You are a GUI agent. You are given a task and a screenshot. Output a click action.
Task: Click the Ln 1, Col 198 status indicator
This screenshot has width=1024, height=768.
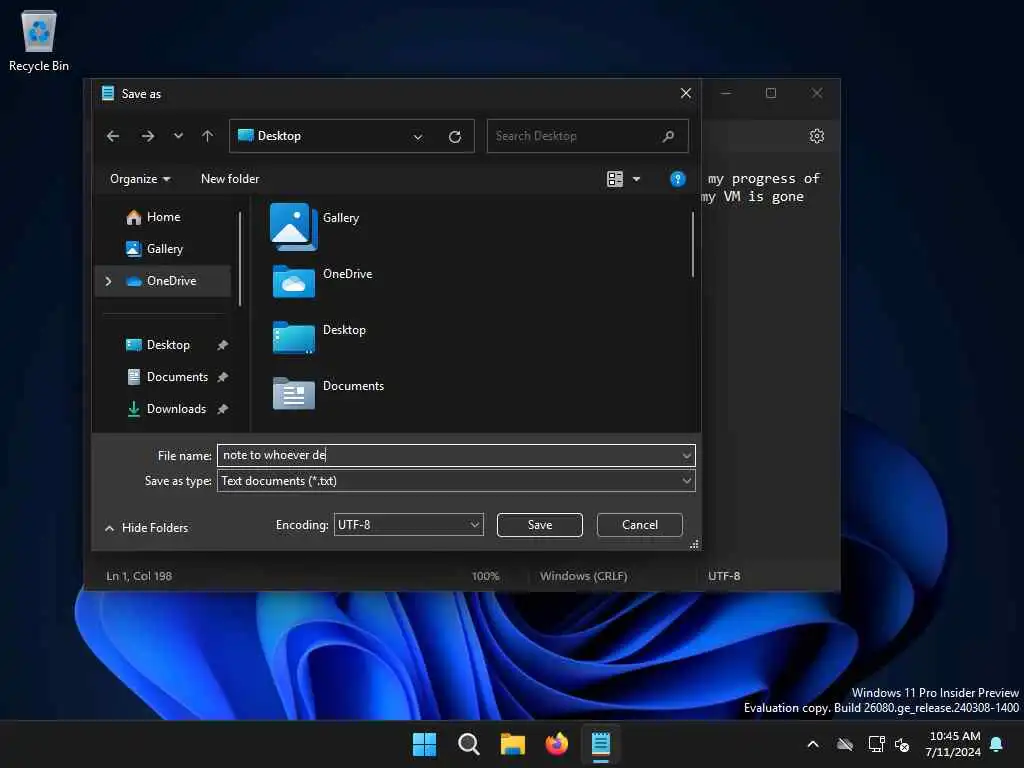139,576
